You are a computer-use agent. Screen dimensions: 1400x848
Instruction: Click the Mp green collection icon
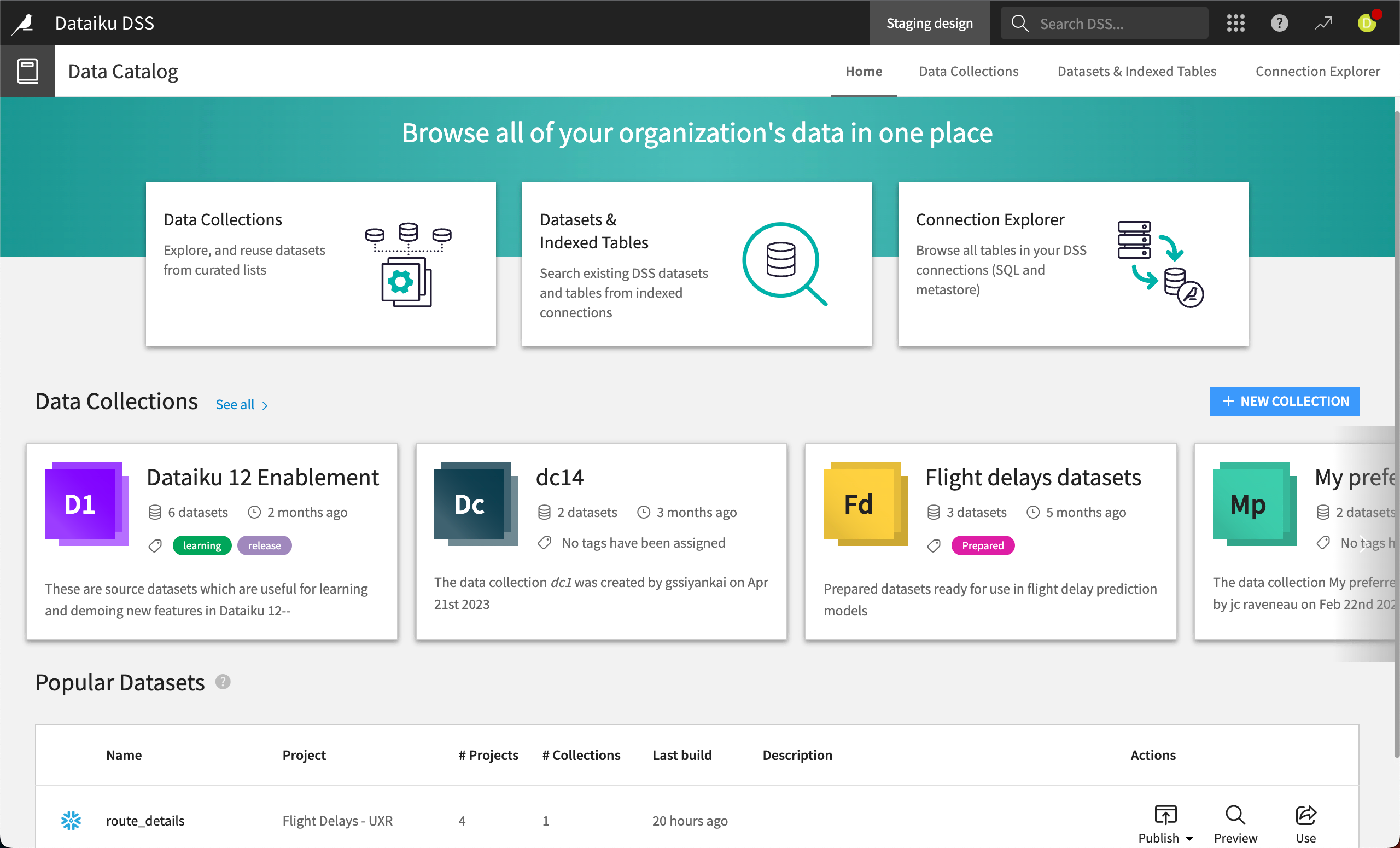point(1255,503)
